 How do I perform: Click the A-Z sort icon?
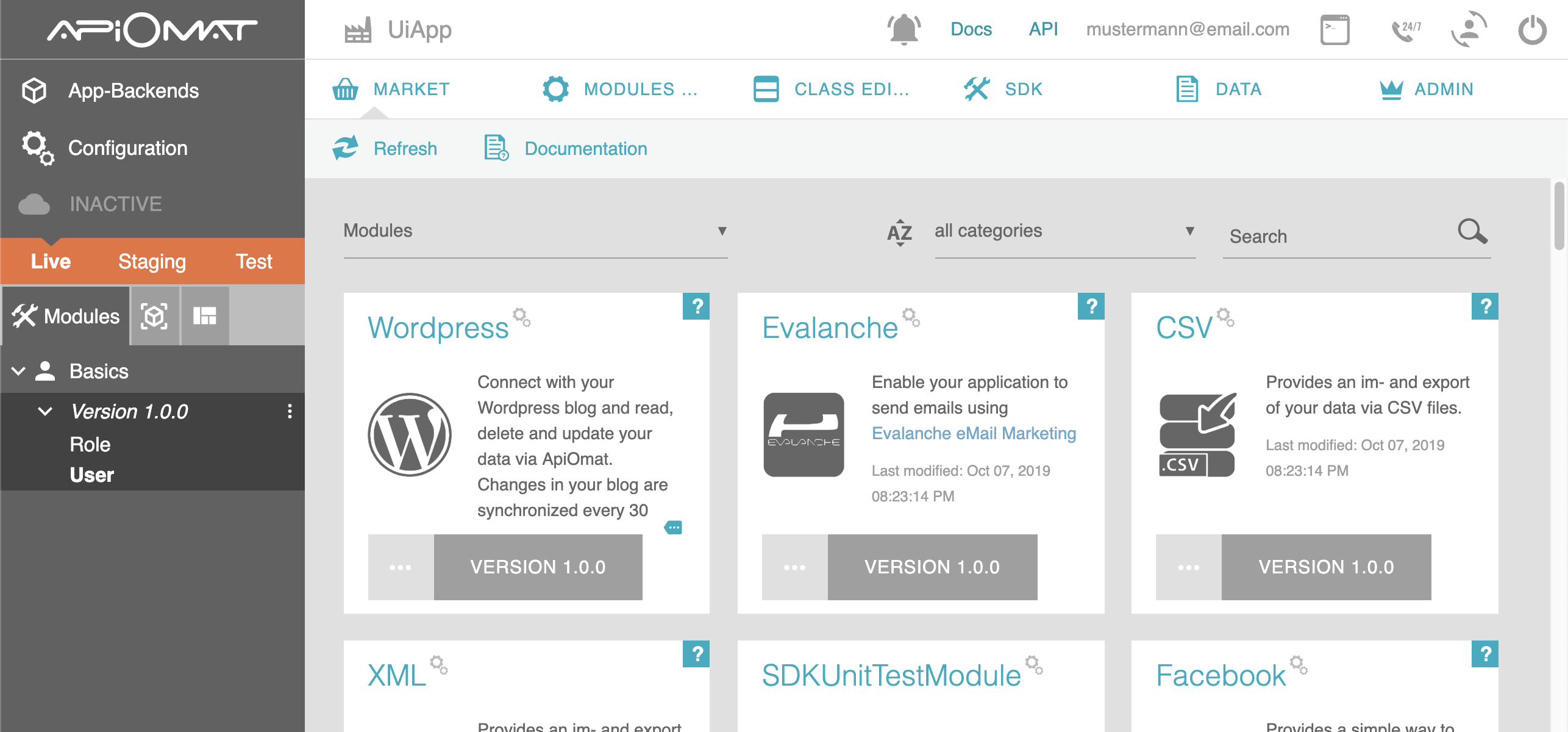(x=900, y=232)
